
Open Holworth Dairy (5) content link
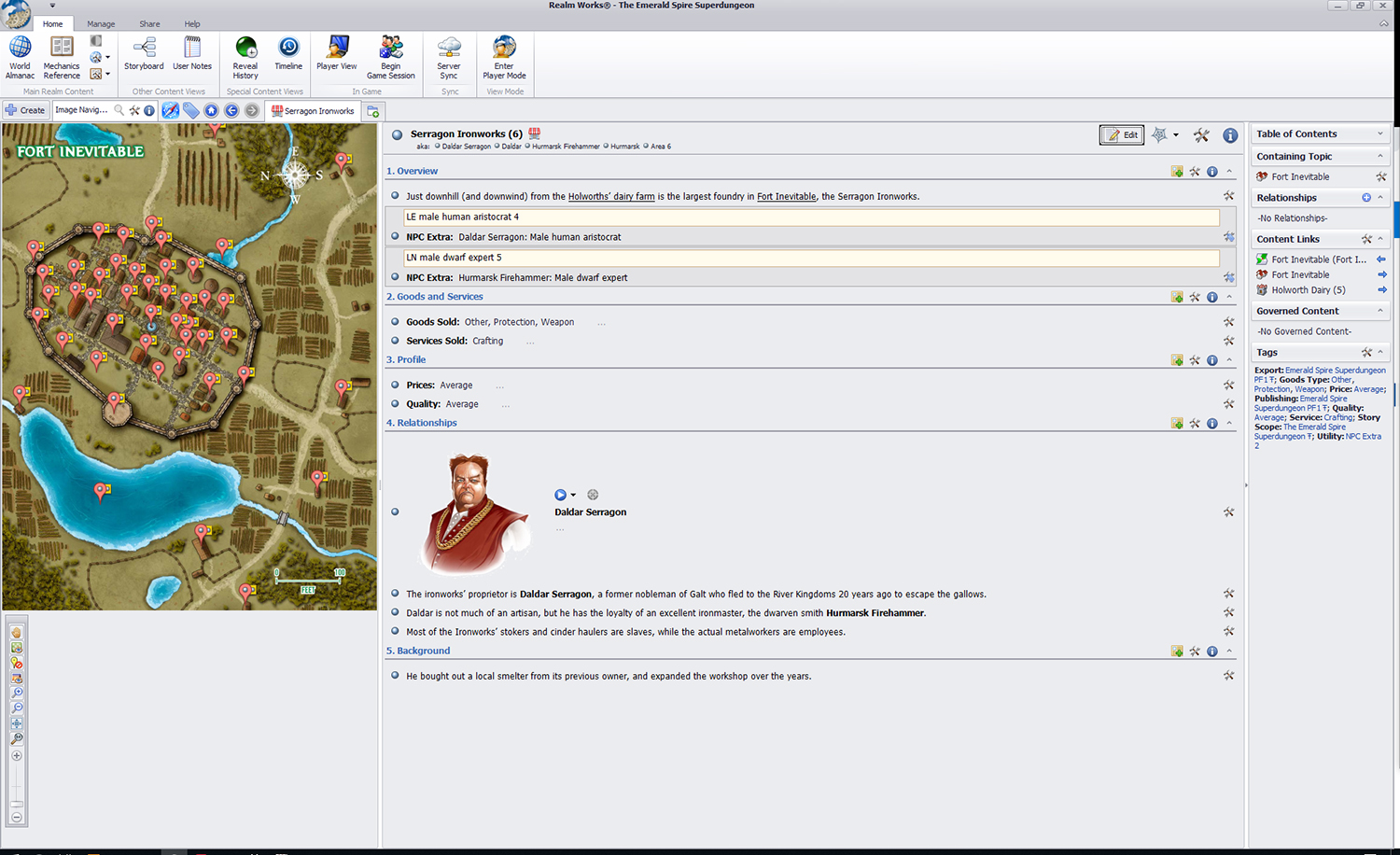click(1309, 290)
